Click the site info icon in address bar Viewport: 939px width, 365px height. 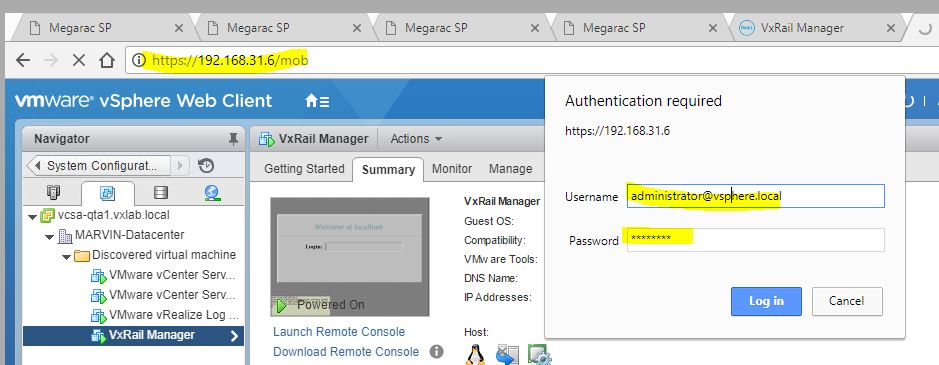pyautogui.click(x=139, y=60)
